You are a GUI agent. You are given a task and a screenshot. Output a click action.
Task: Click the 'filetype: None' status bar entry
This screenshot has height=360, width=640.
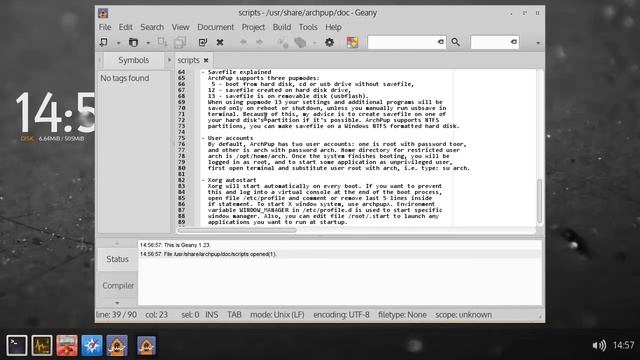(402, 315)
